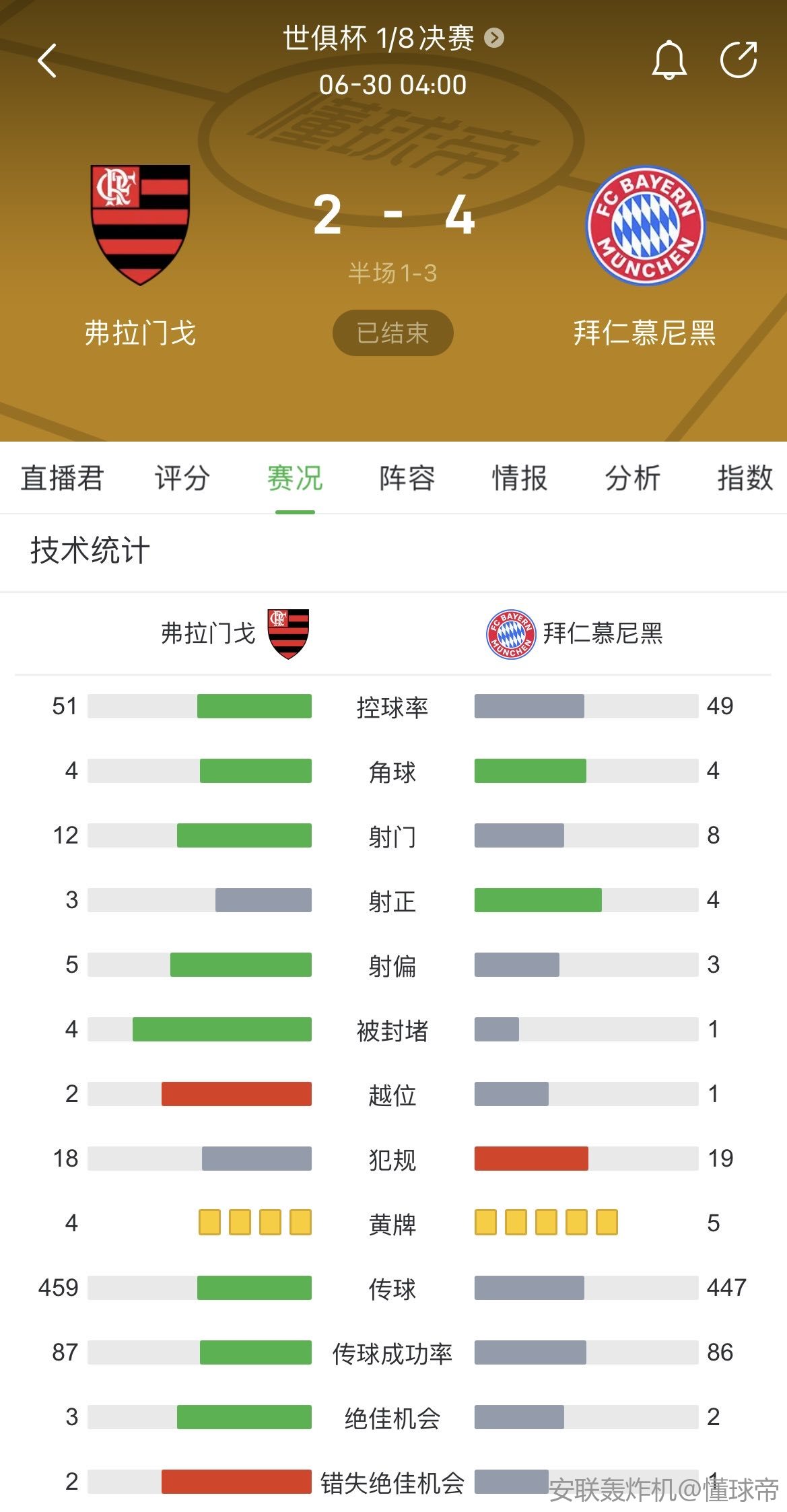This screenshot has width=787, height=1512.
Task: Go to the 阵容 tab
Action: click(x=407, y=478)
